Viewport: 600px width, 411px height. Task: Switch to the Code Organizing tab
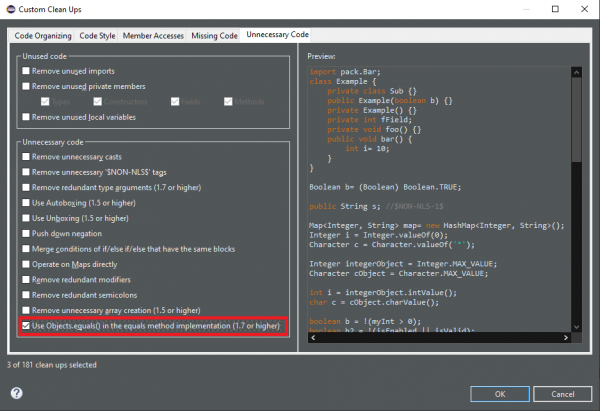pos(42,35)
